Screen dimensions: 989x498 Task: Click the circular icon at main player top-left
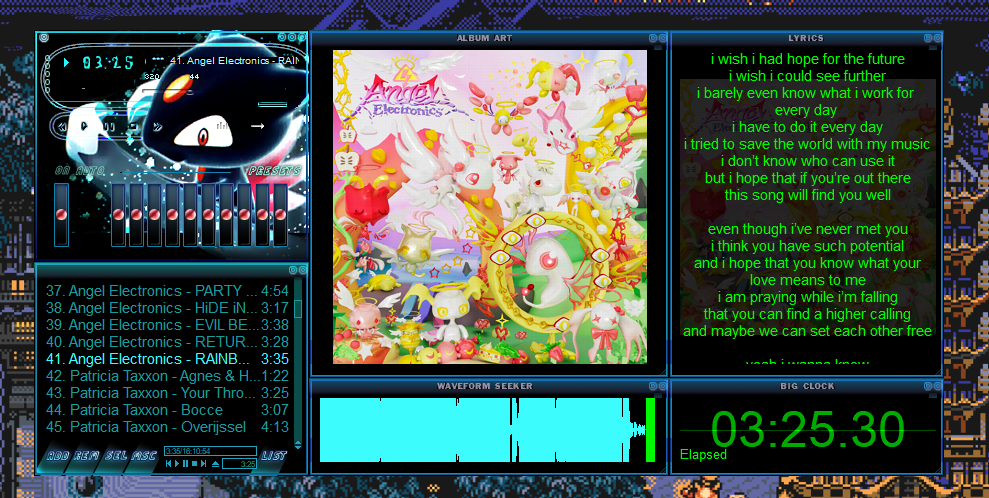44,37
